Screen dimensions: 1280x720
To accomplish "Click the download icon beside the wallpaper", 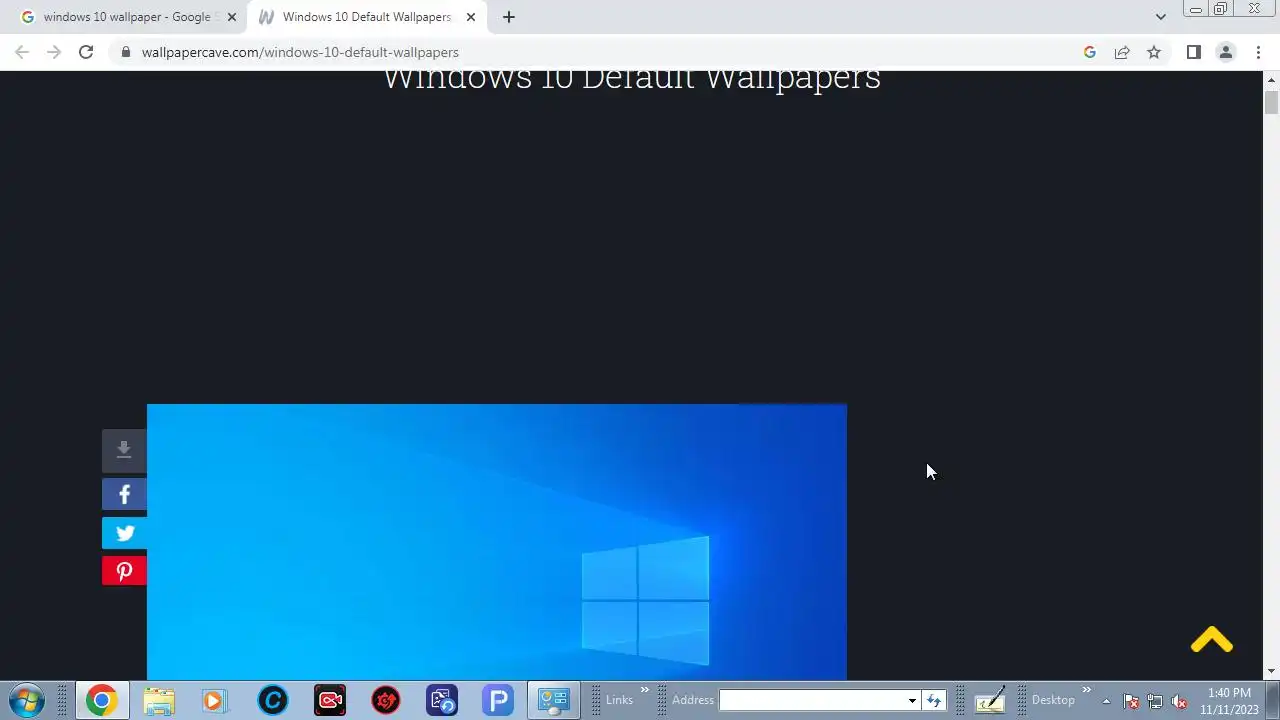I will tap(124, 451).
